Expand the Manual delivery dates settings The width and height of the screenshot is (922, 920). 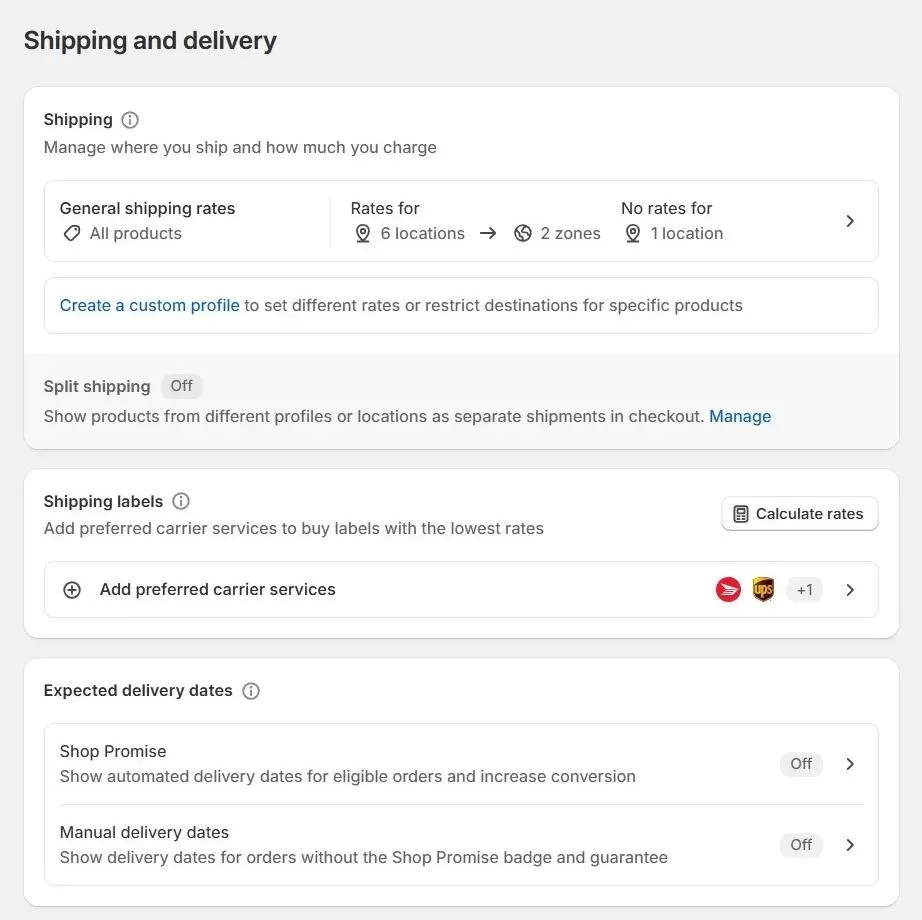click(850, 844)
